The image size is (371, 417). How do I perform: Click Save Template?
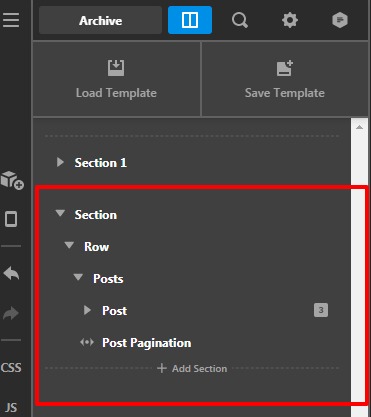coord(285,79)
